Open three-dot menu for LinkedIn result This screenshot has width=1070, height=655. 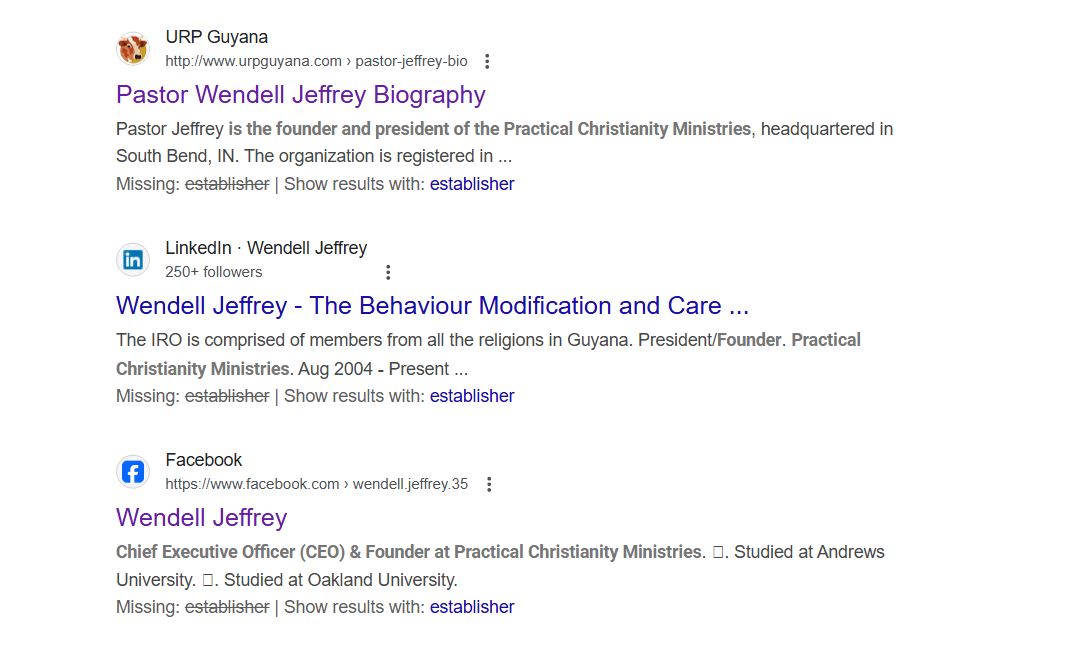point(388,272)
